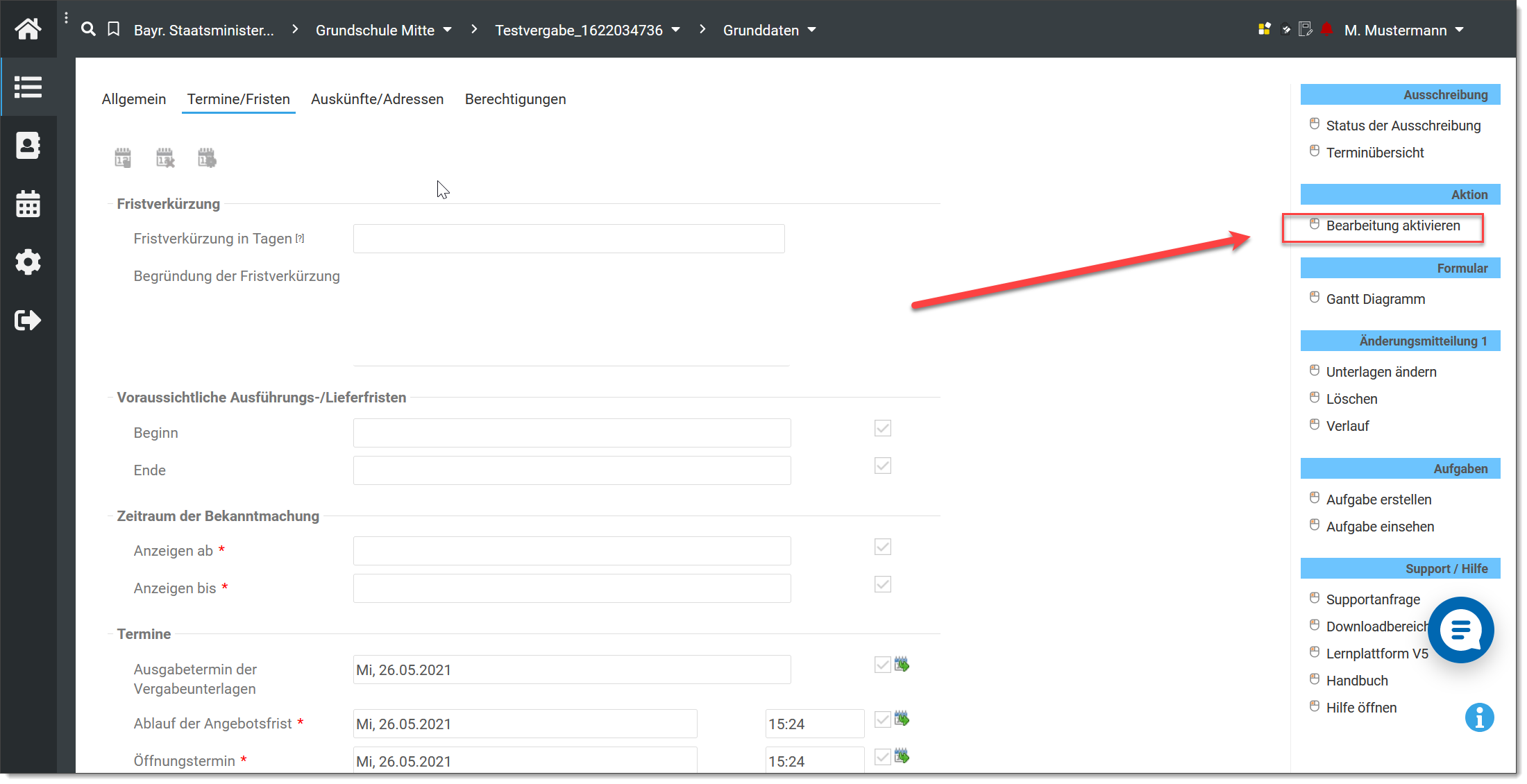Click the calendar arrow icon for Öffnungstermin
This screenshot has height=784, width=1527.
pyautogui.click(x=902, y=756)
